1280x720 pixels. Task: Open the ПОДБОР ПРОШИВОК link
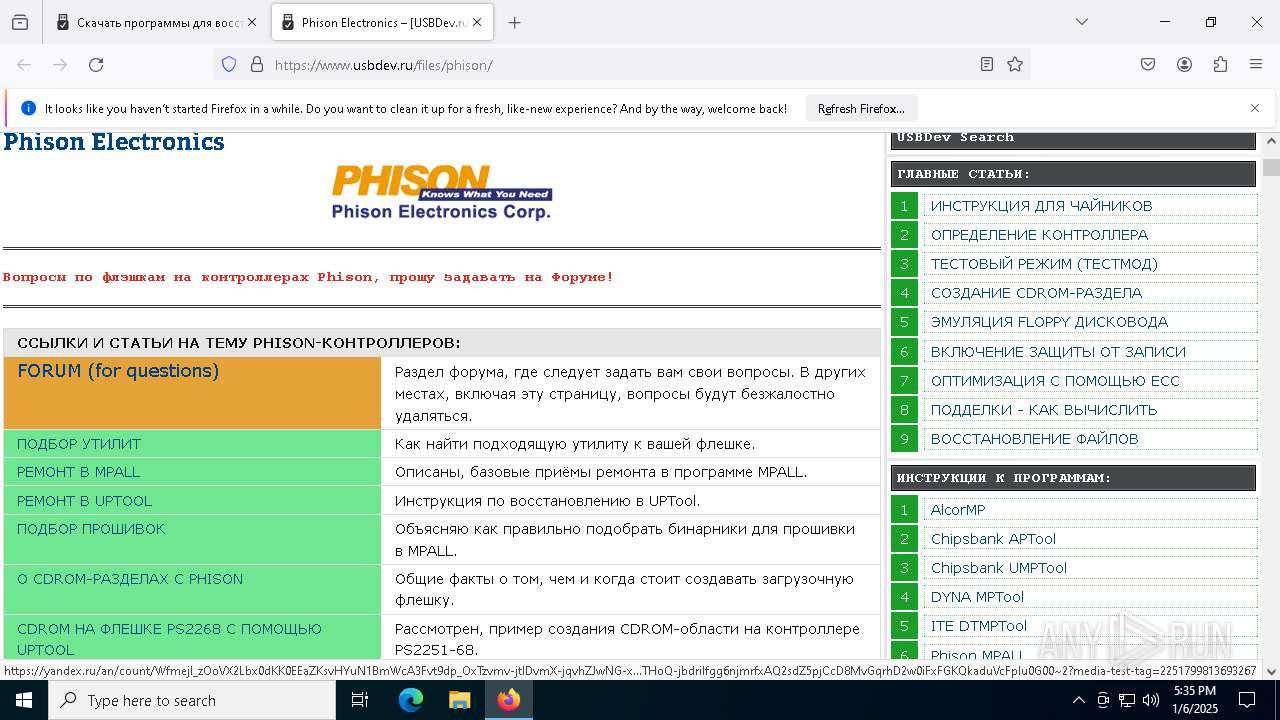[91, 529]
